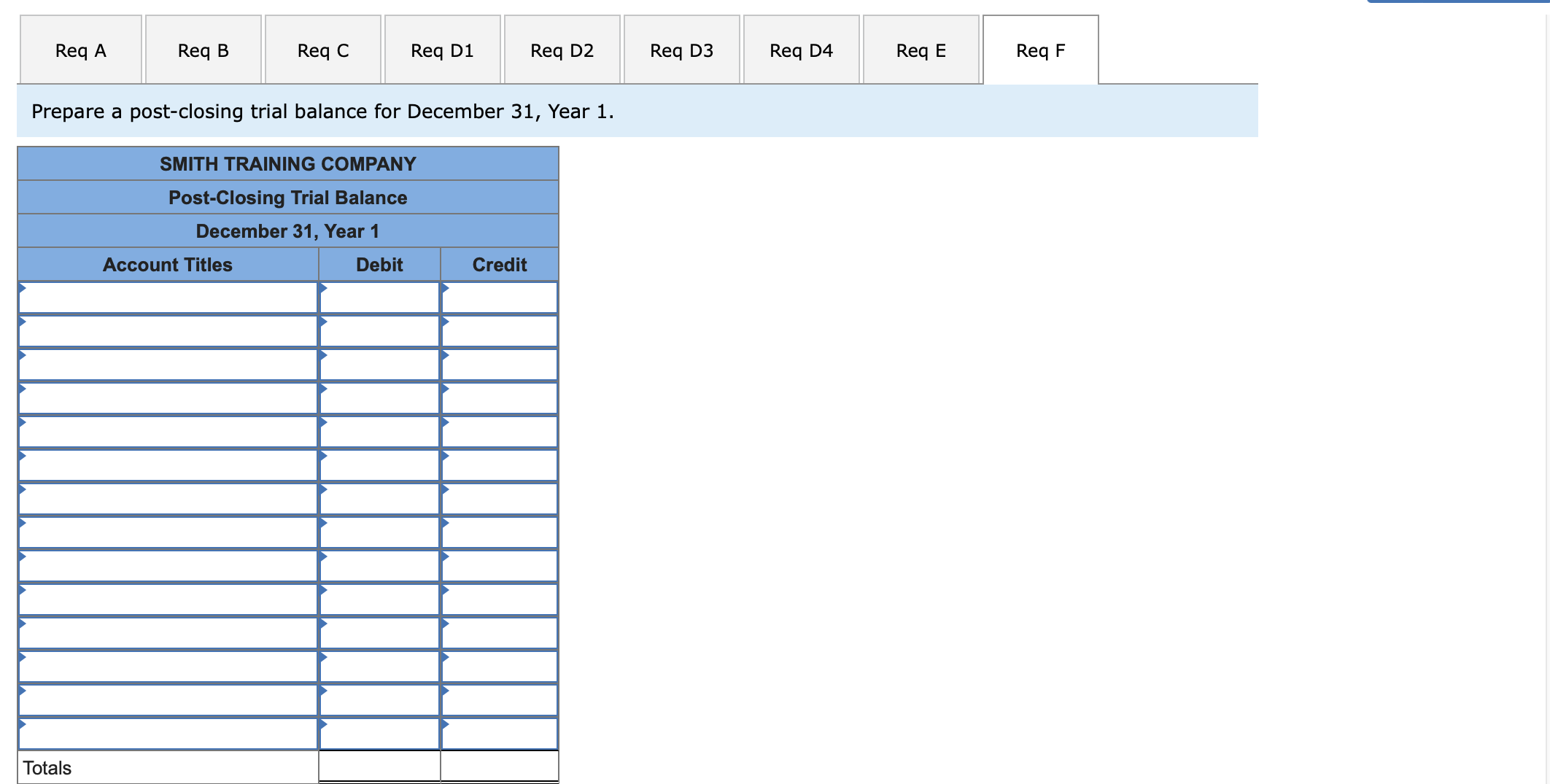Screen dimensions: 1550x784
Task: Open the Req D2 tab
Action: coord(562,49)
